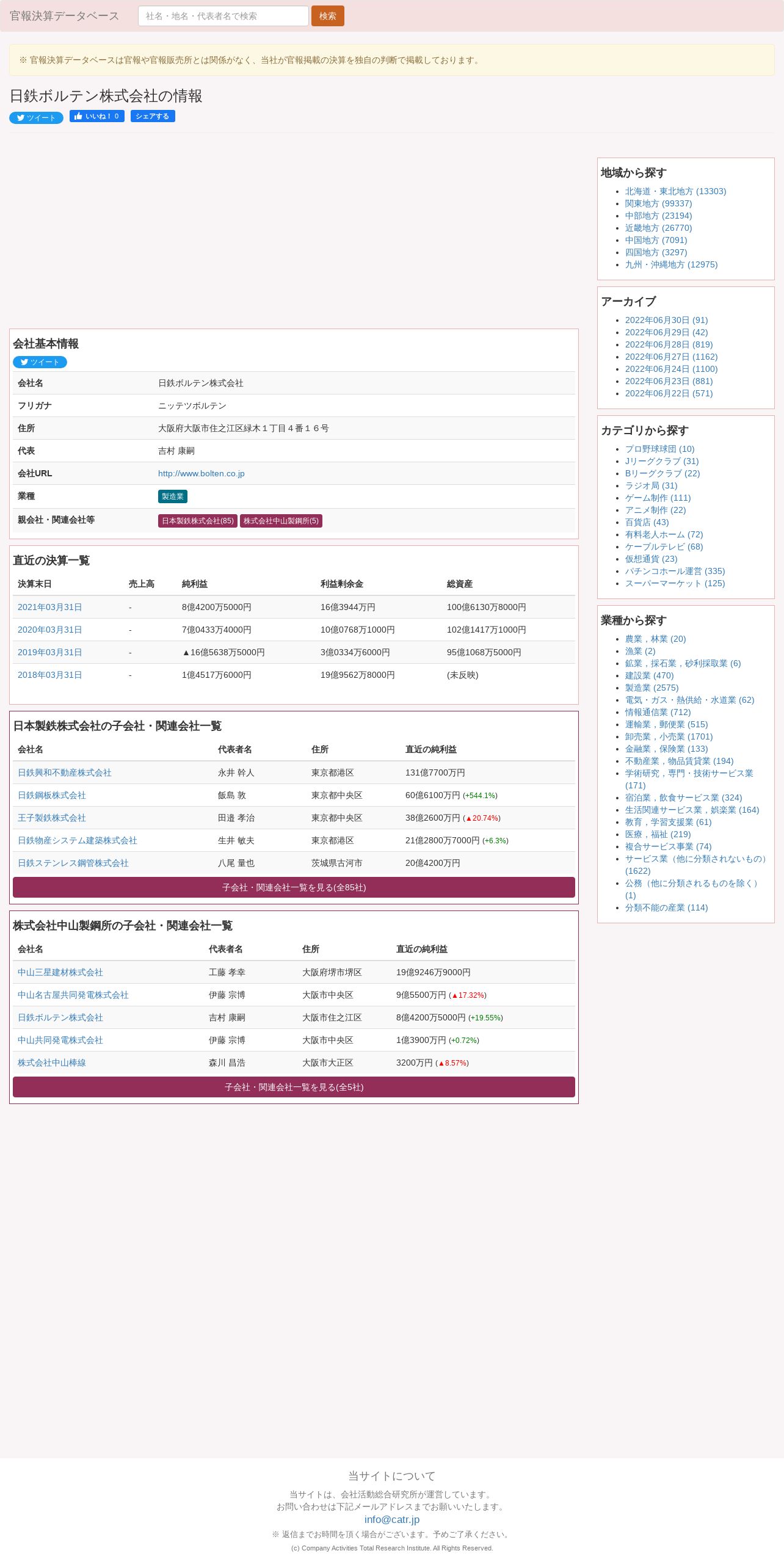
Task: Select the 製造業 industry tag
Action: click(x=173, y=496)
